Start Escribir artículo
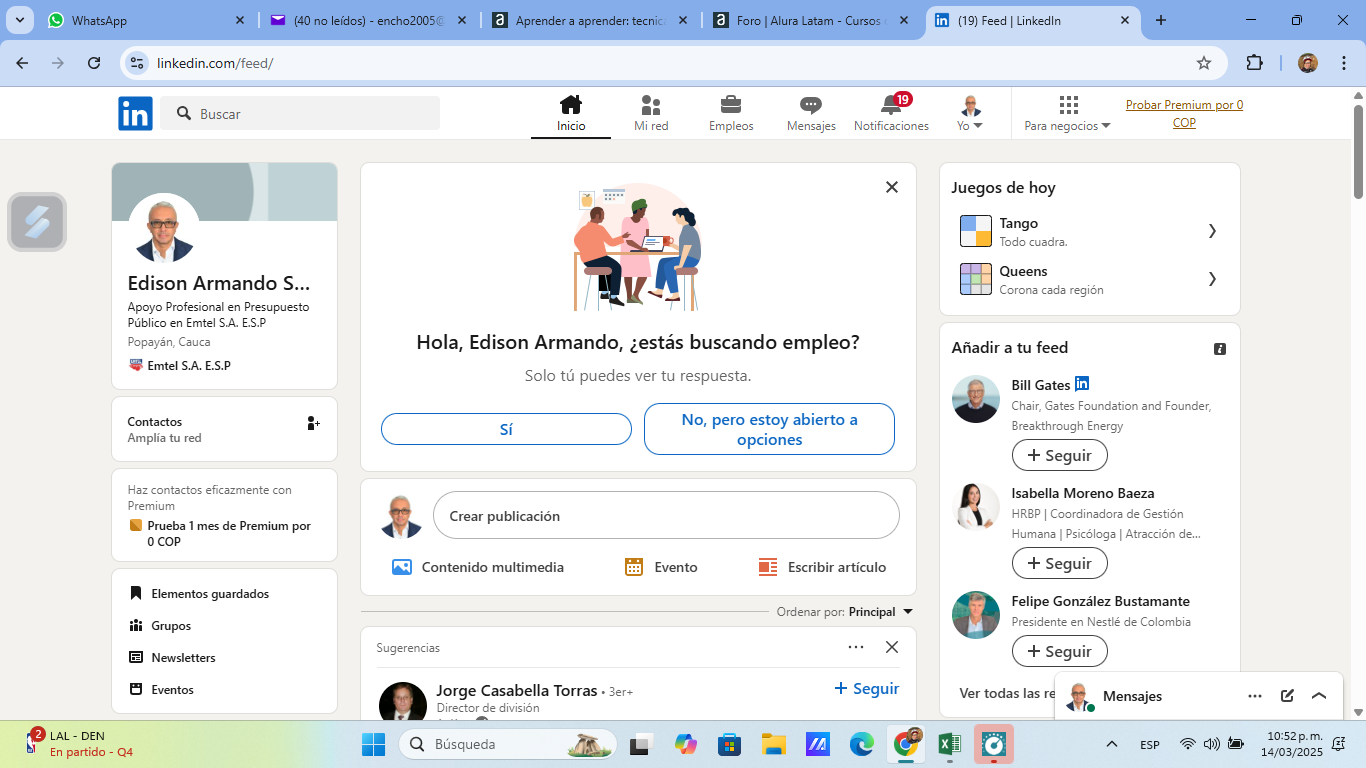 pos(822,567)
